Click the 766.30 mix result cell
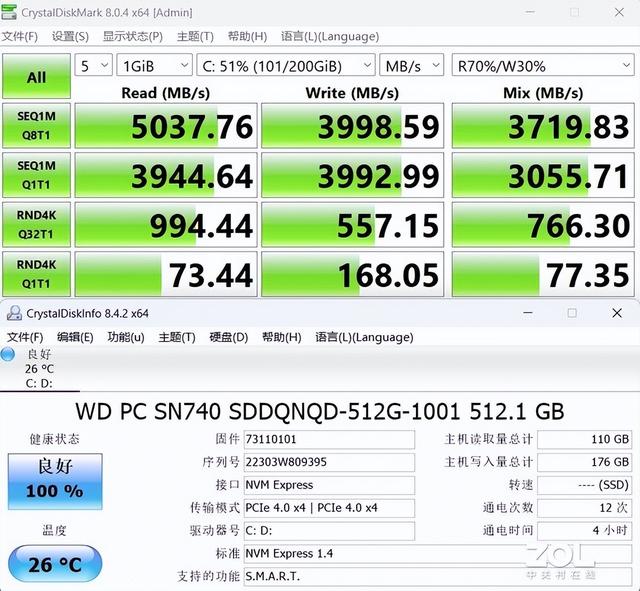 (543, 224)
